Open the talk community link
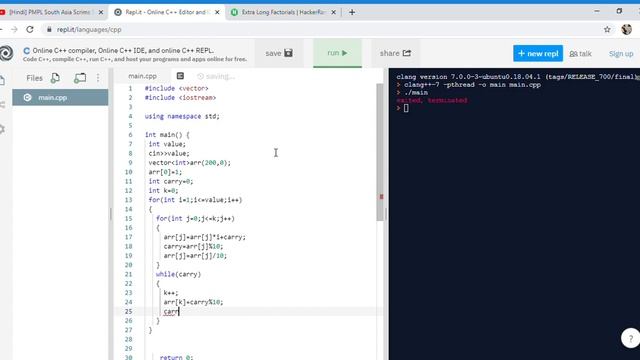 580,53
